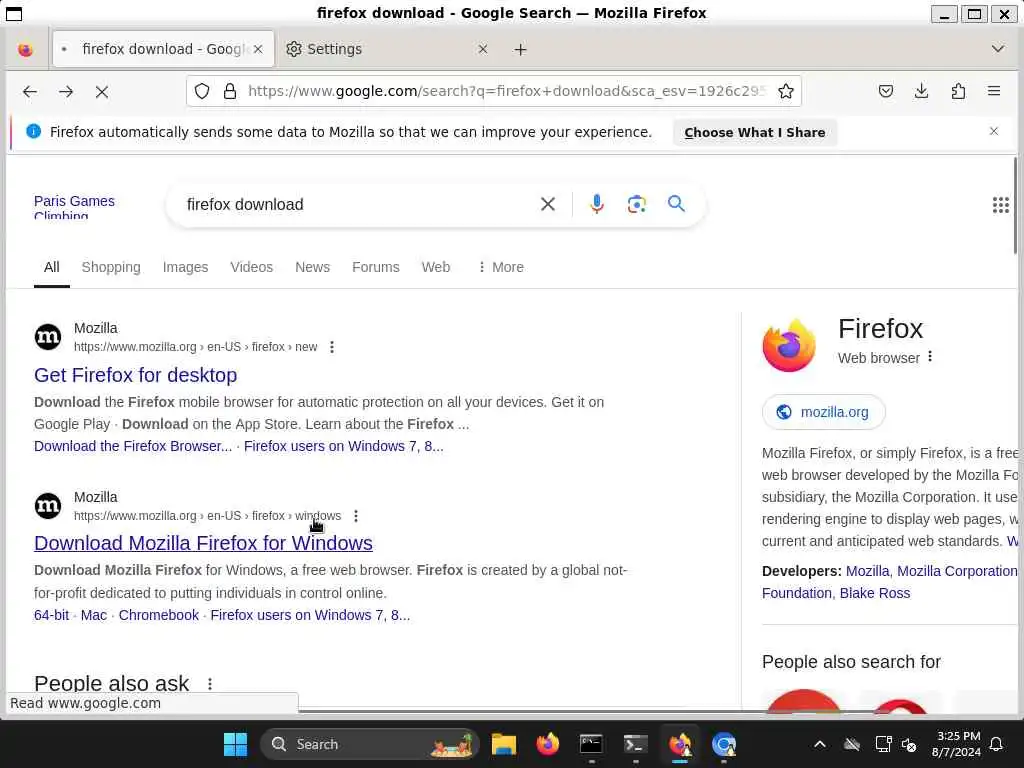Viewport: 1024px width, 768px height.
Task: Switch to Web results
Action: (x=436, y=267)
